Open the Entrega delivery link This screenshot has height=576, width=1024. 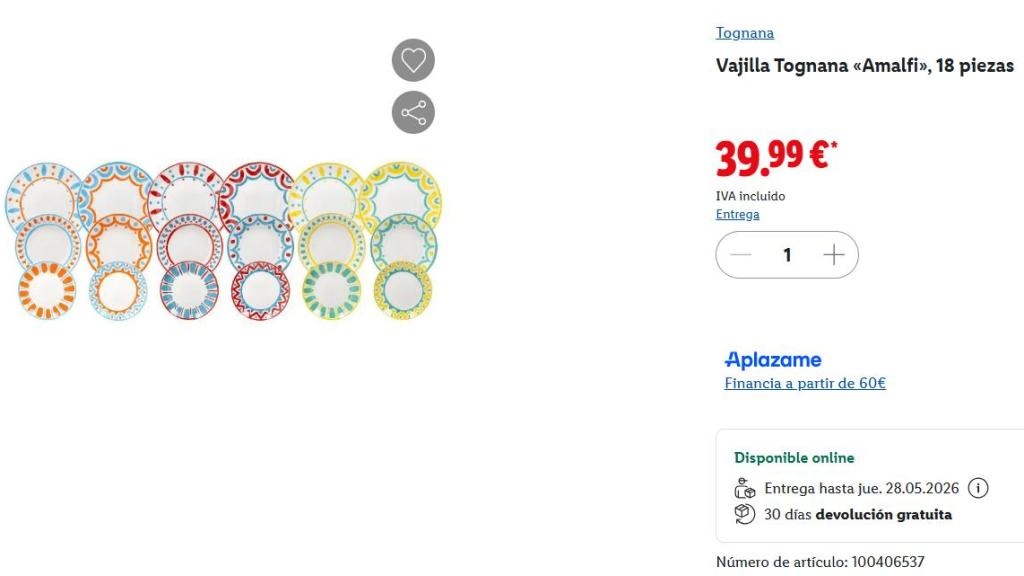737,214
